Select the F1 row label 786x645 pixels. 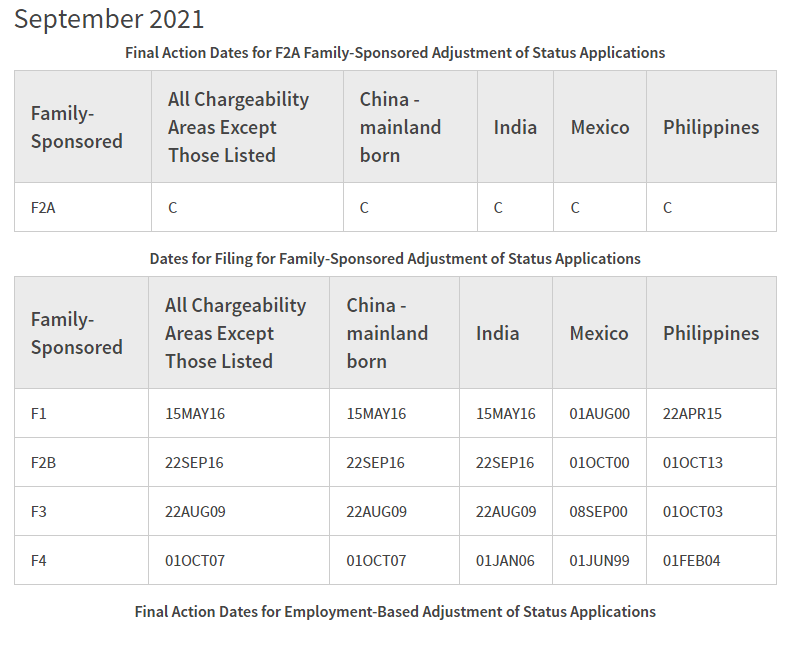click(39, 413)
